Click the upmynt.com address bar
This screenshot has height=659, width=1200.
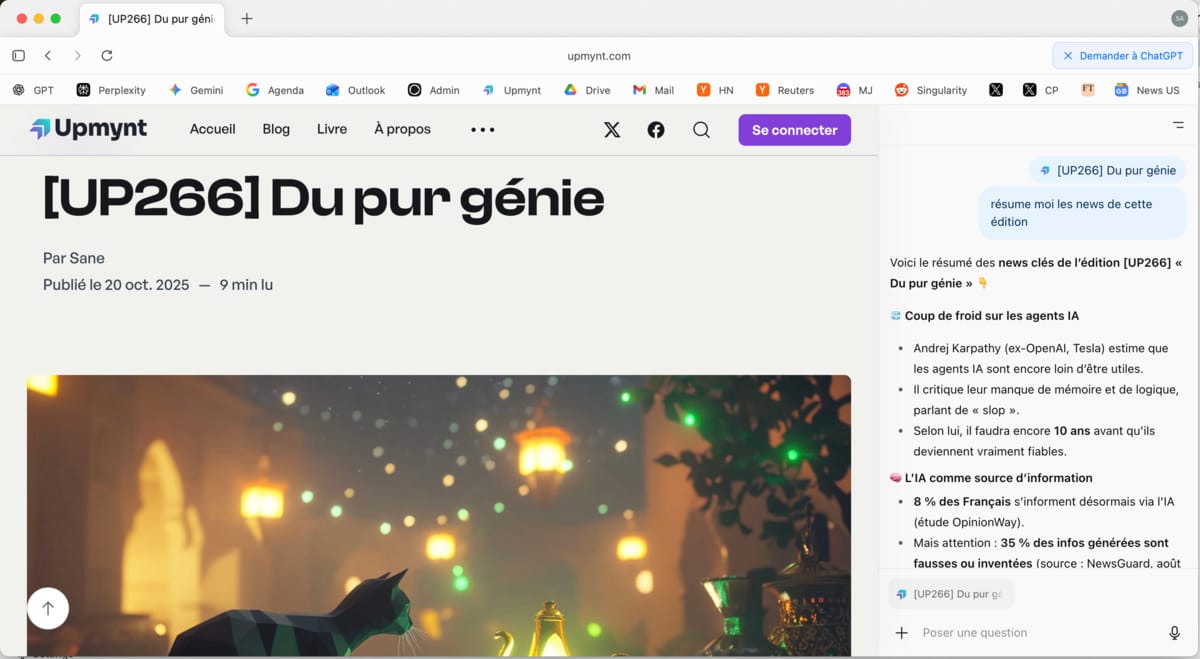tap(599, 56)
